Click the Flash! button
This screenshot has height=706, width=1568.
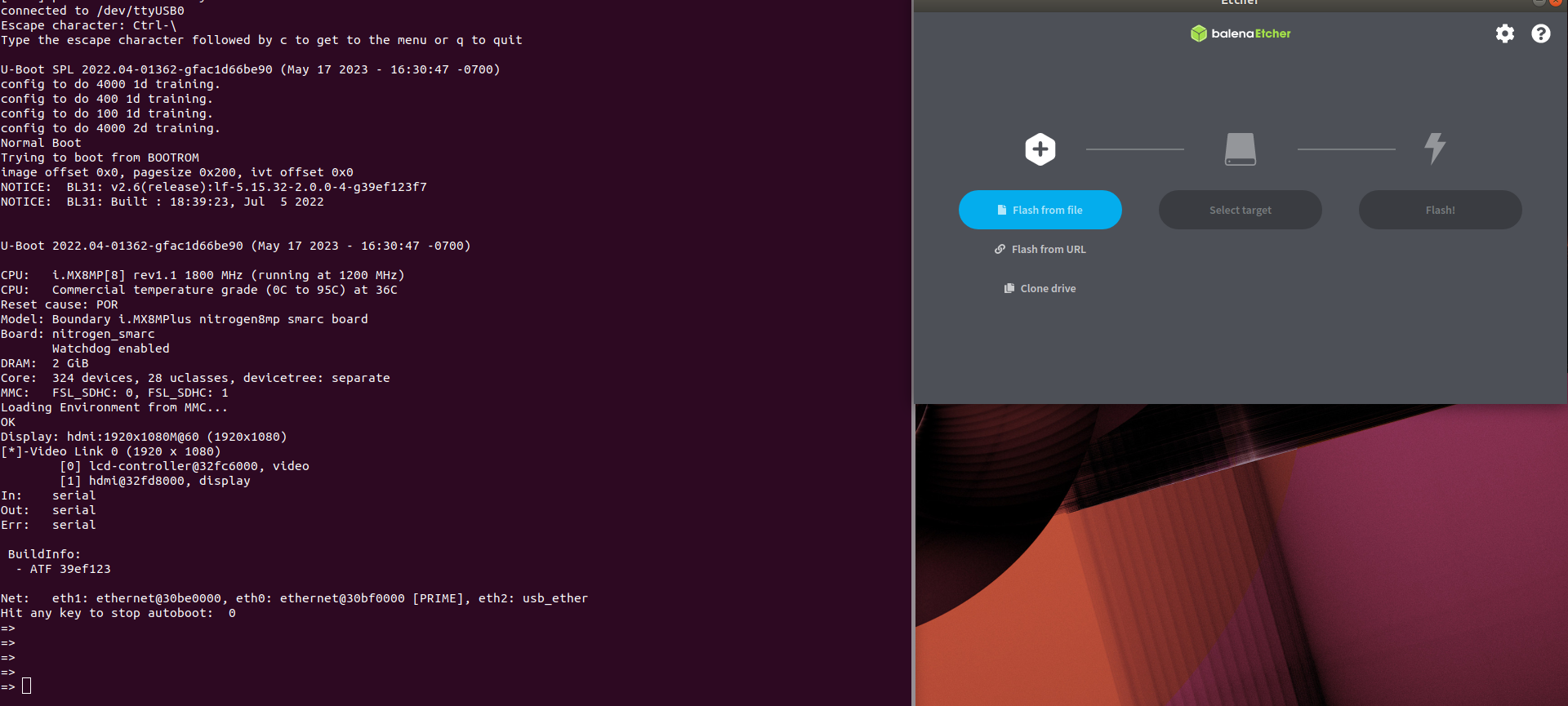click(1440, 210)
